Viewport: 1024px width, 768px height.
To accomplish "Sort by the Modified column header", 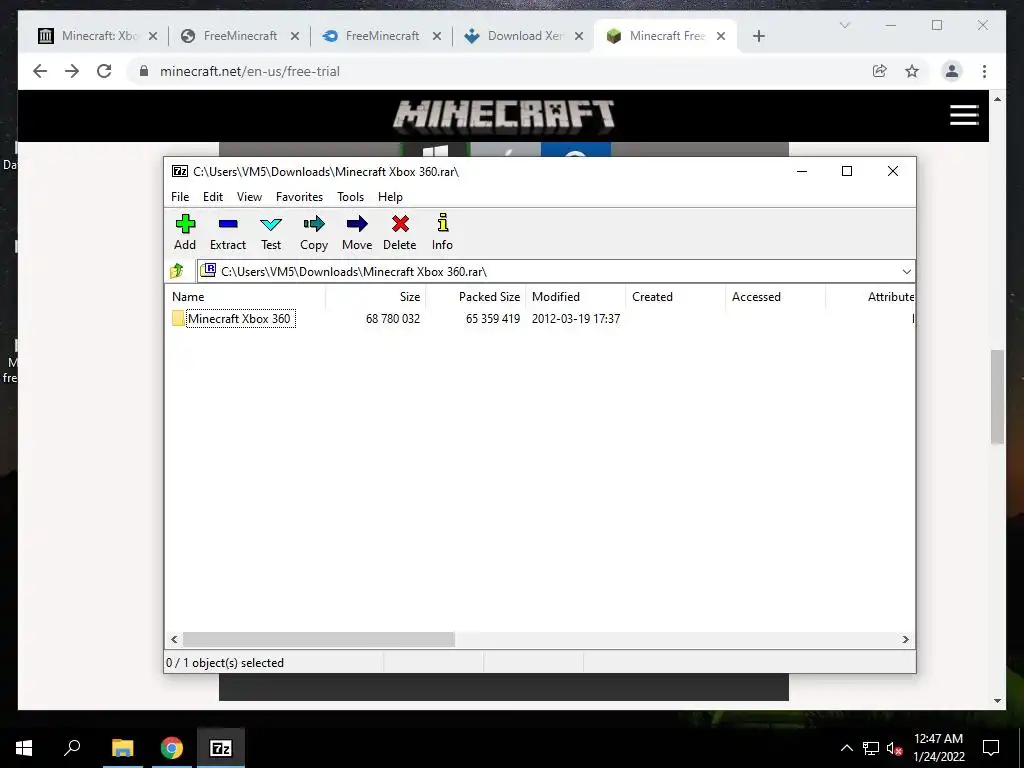I will pos(575,296).
